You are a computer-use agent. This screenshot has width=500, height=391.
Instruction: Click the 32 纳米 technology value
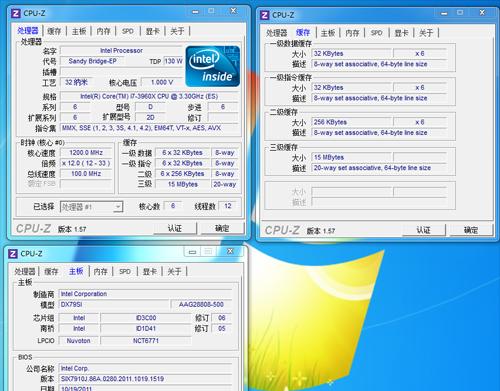pyautogui.click(x=76, y=82)
